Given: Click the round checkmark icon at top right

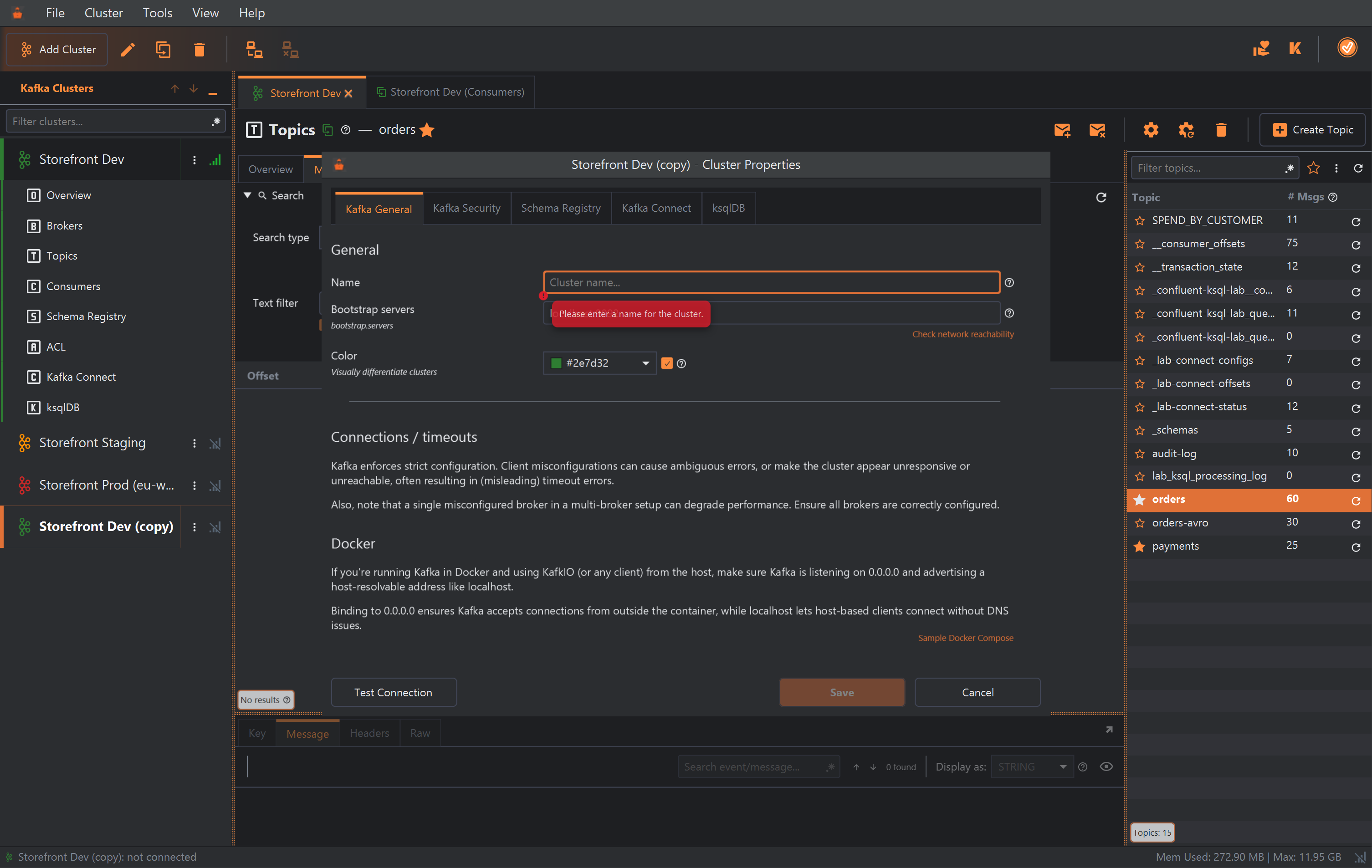Looking at the screenshot, I should click(1347, 47).
